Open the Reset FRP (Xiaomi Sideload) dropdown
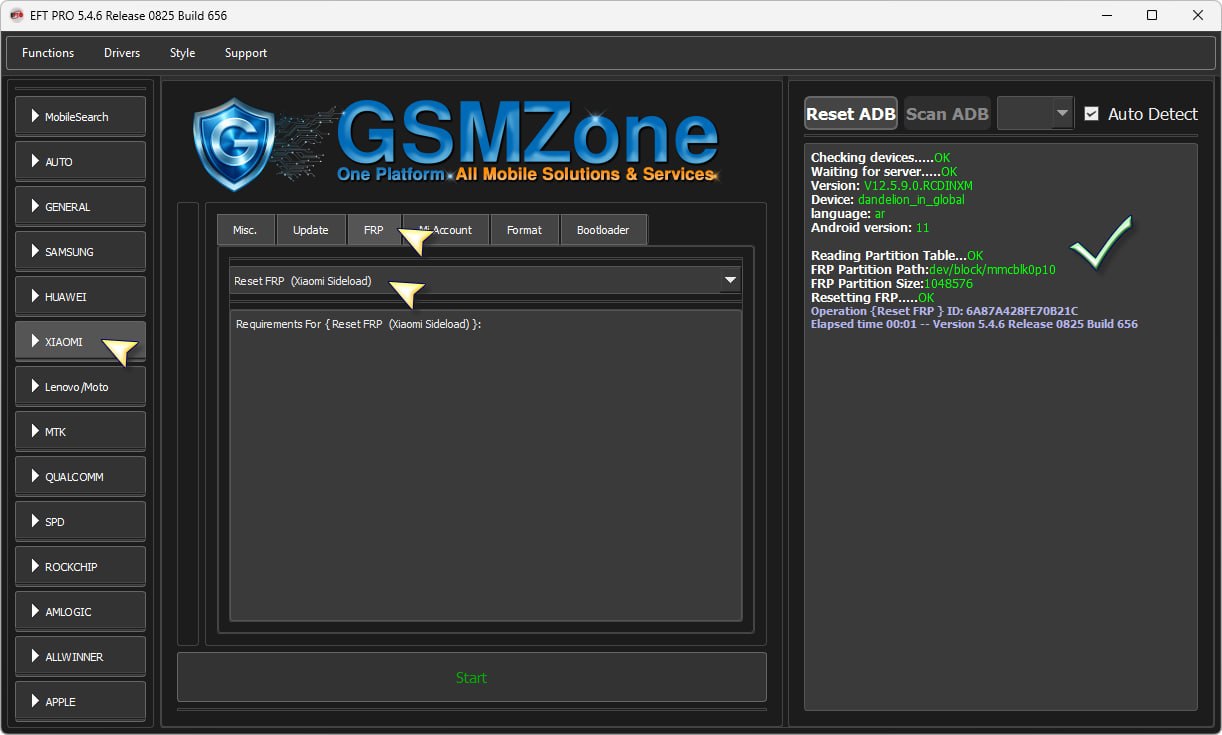The width and height of the screenshot is (1222, 735). [x=485, y=281]
